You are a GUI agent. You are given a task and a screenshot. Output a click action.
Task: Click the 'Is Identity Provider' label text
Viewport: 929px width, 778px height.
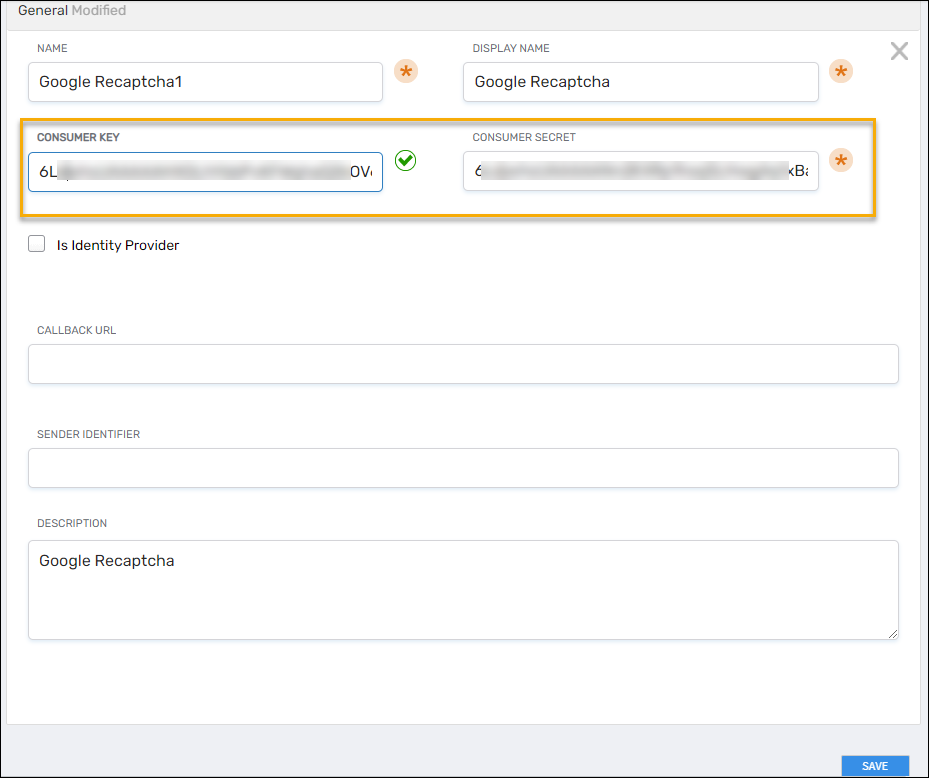pyautogui.click(x=118, y=245)
